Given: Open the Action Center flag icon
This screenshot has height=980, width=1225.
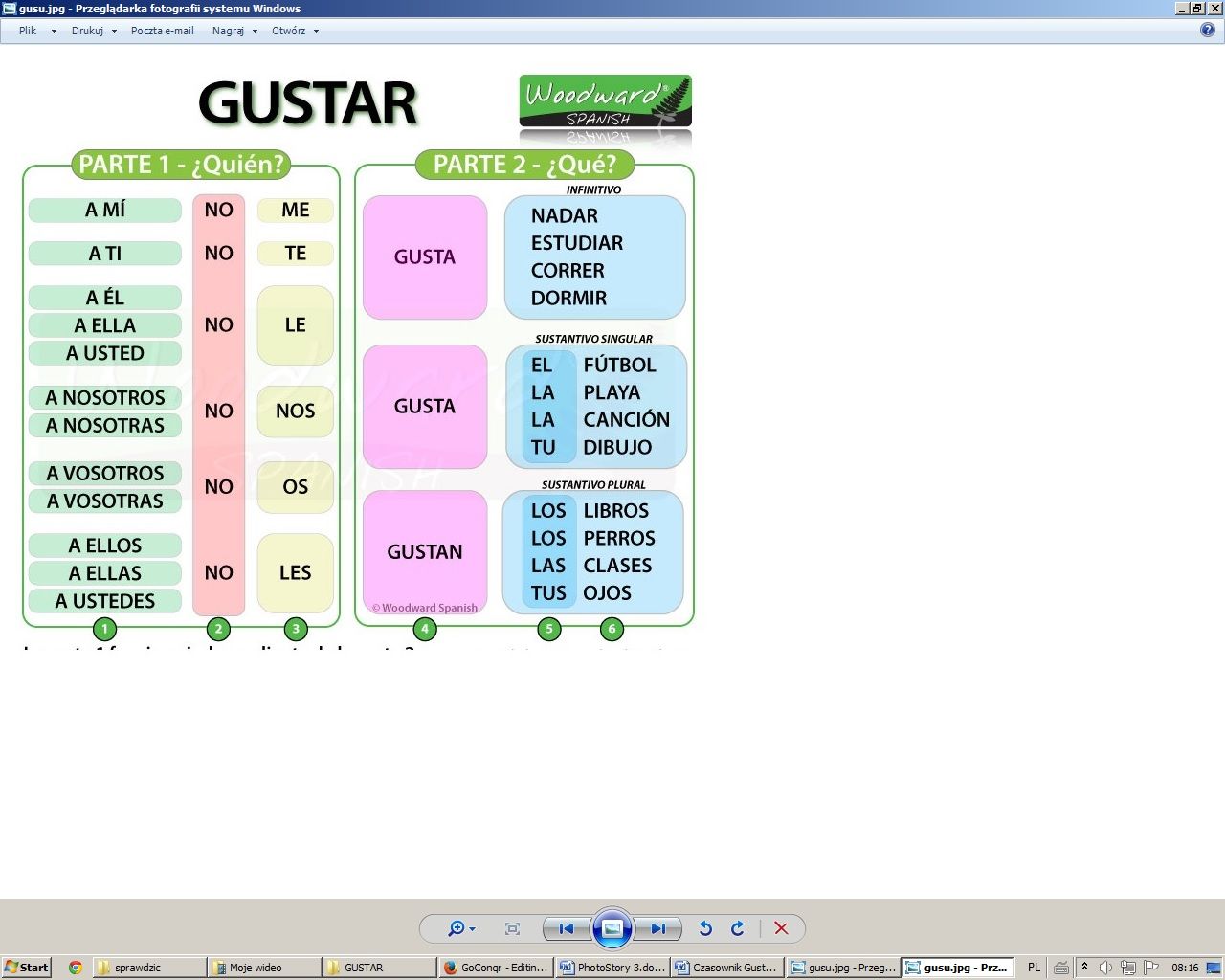Looking at the screenshot, I should (1151, 968).
